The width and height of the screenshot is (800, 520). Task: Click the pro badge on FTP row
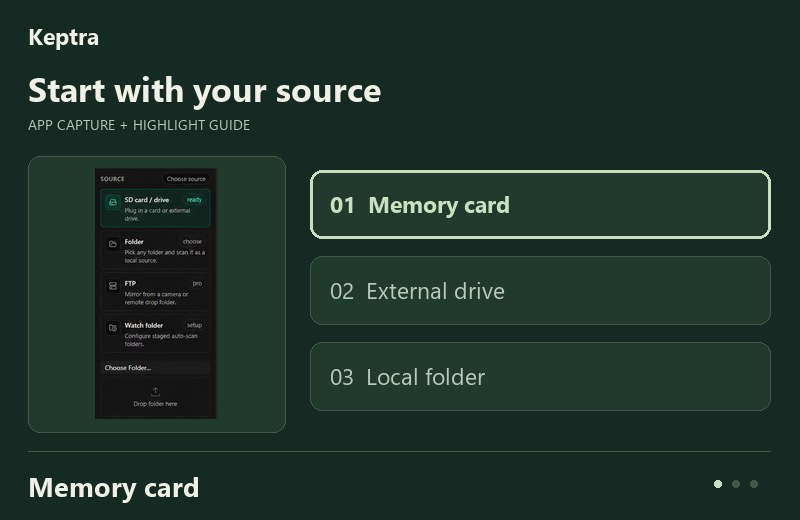tap(197, 283)
